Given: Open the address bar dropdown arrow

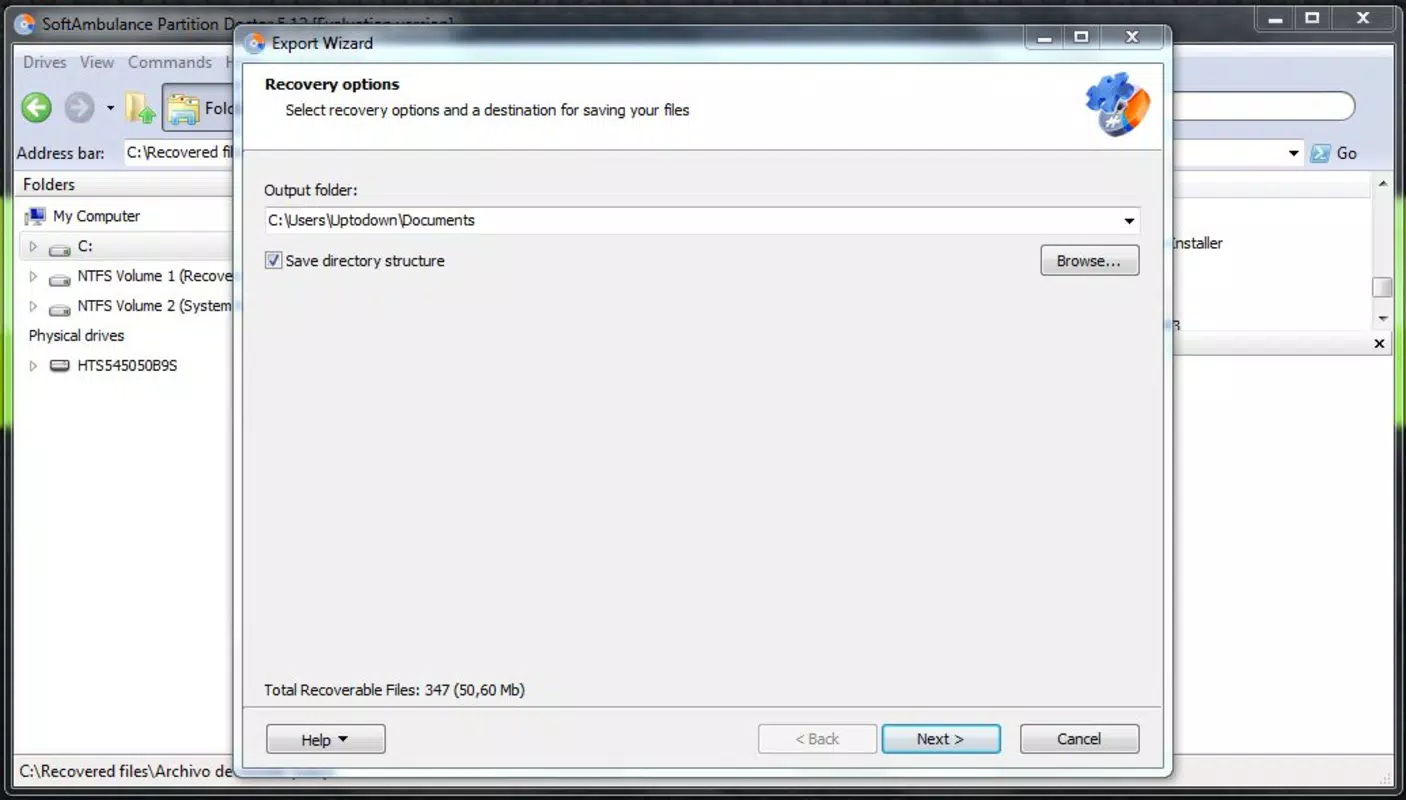Looking at the screenshot, I should coord(1293,153).
